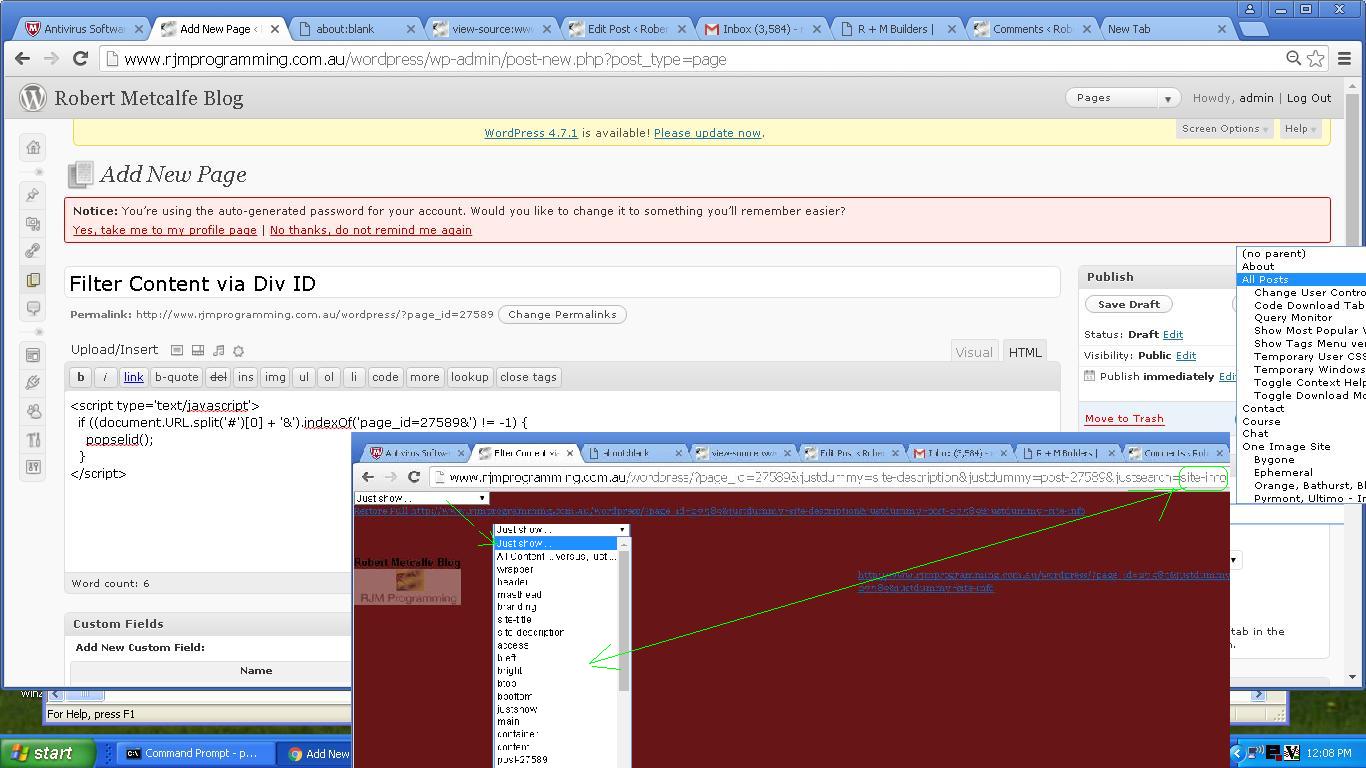Choose 'Ephemeral' in parent list
The width and height of the screenshot is (1366, 768).
(x=1283, y=472)
